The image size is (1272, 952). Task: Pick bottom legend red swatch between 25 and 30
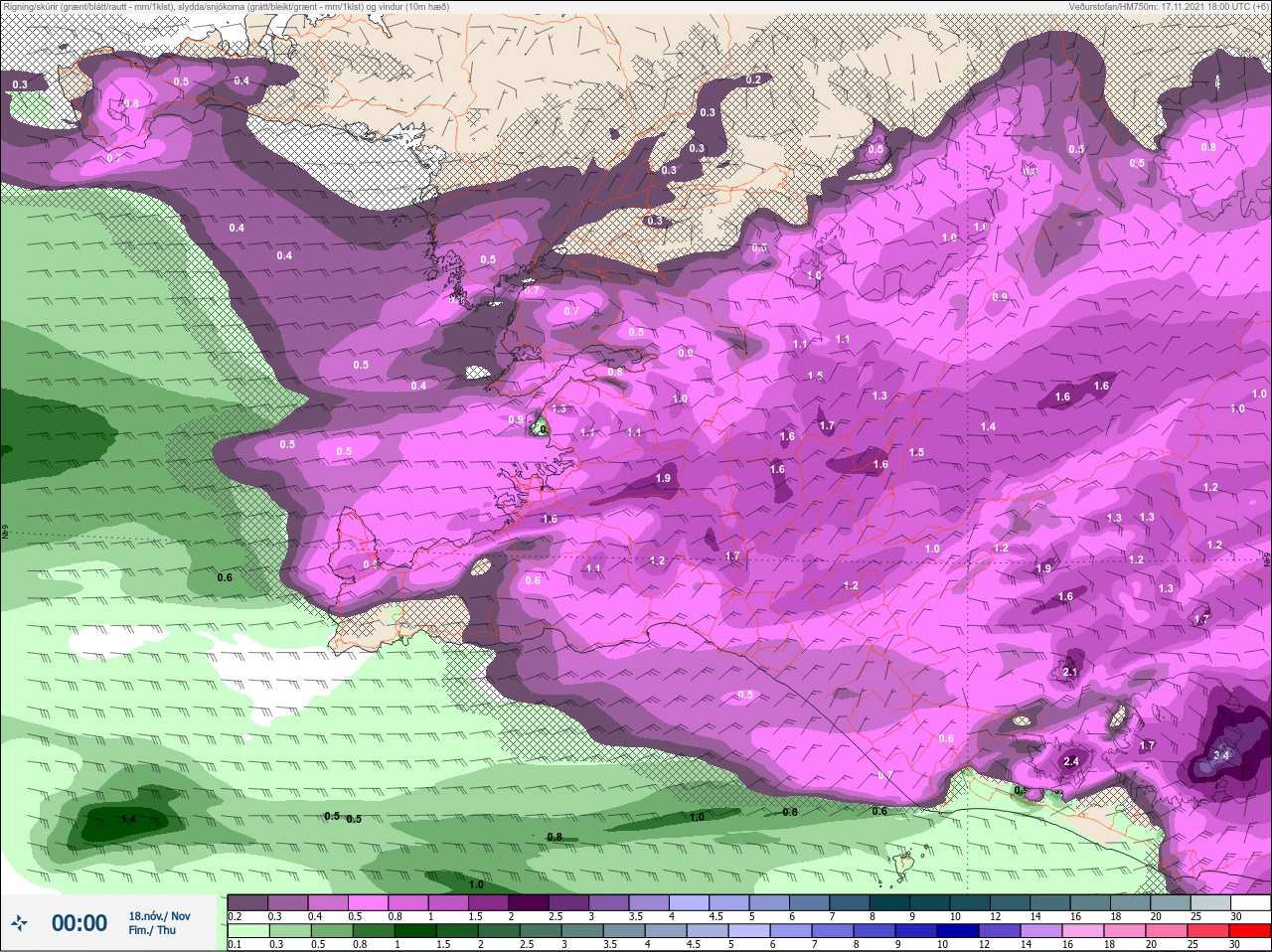pos(1210,931)
